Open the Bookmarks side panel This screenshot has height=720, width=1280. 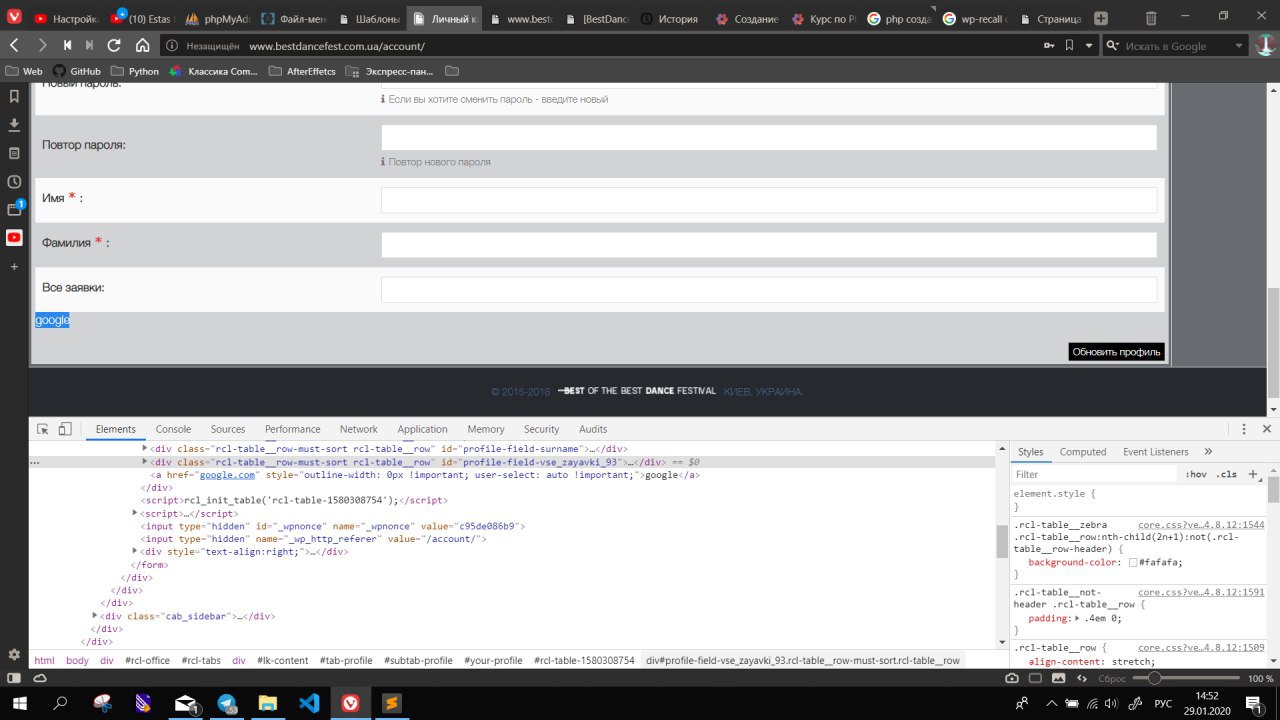[14, 97]
